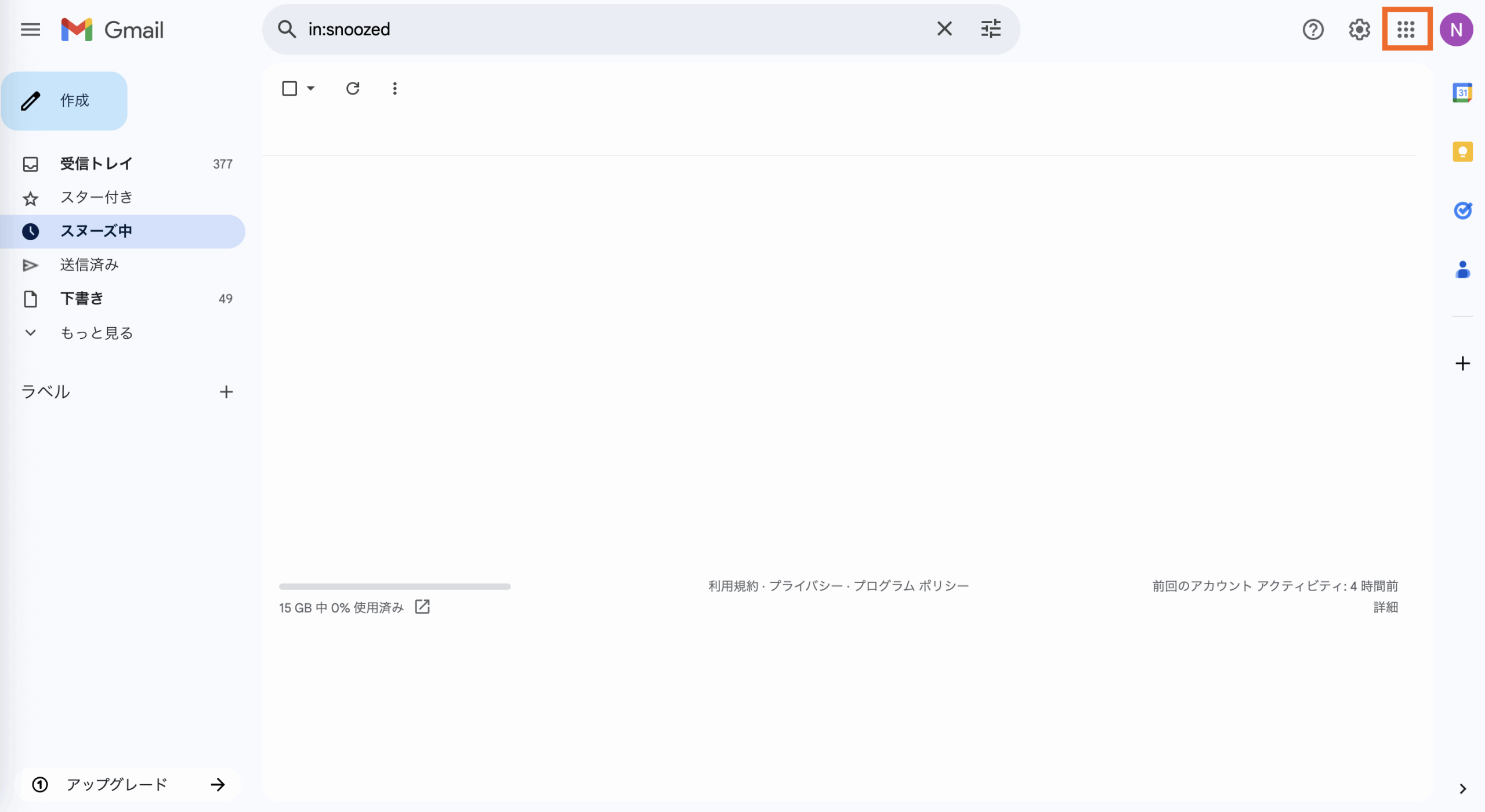Click the storage usage progress bar

pyautogui.click(x=394, y=587)
